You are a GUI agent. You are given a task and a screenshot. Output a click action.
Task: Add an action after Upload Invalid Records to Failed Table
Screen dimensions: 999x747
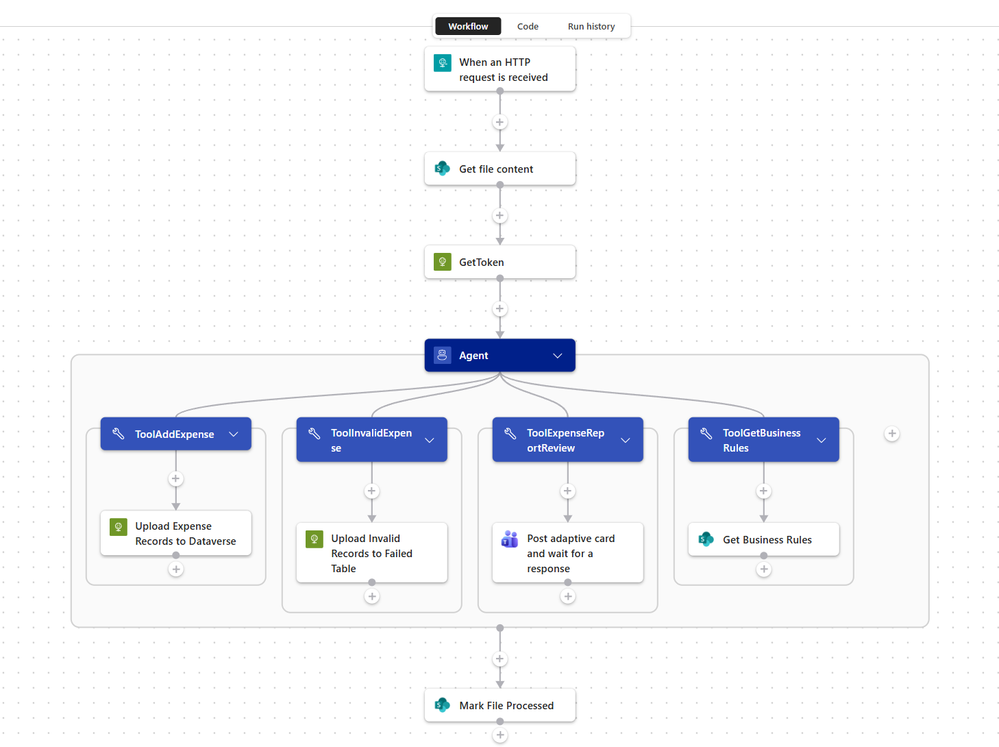pos(372,596)
